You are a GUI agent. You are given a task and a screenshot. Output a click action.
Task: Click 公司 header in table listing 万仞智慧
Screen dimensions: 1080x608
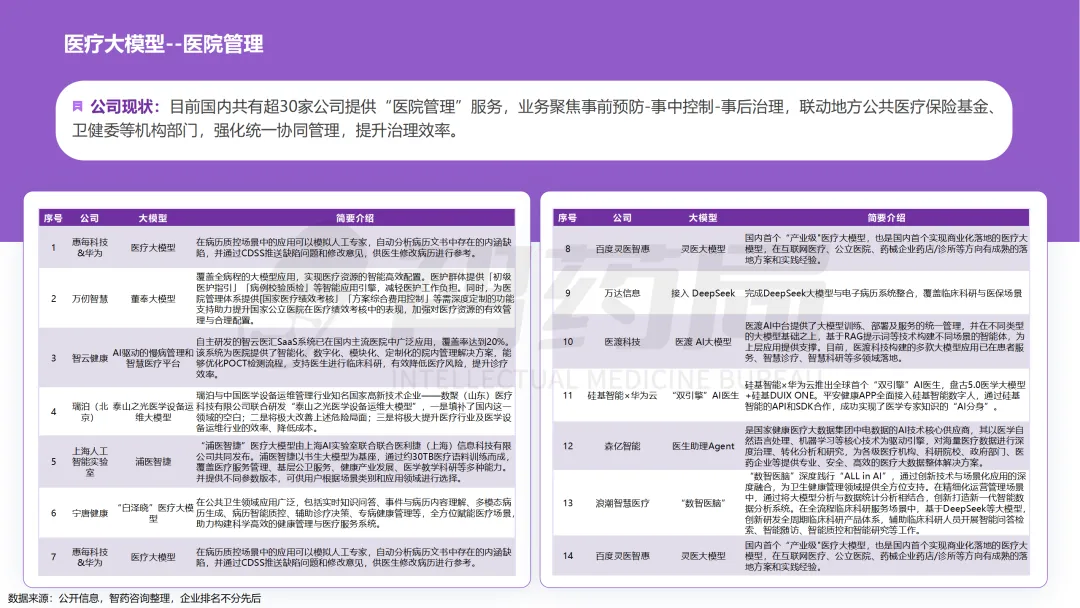(x=90, y=218)
